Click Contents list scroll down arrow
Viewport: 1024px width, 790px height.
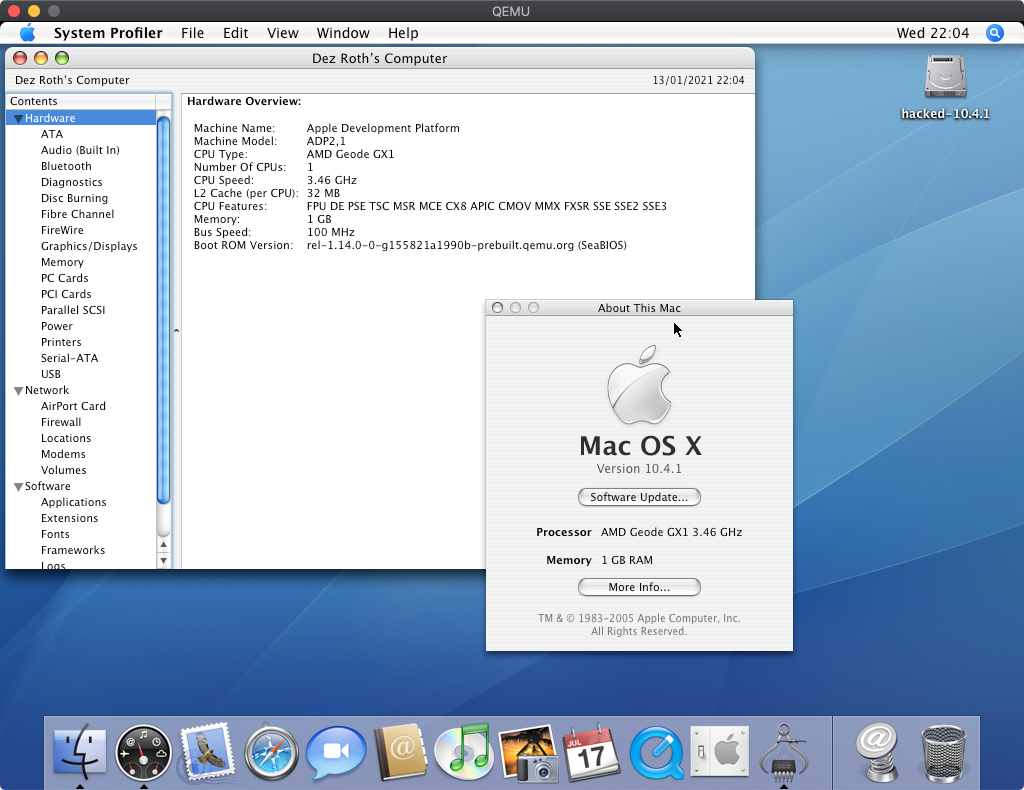tap(164, 560)
